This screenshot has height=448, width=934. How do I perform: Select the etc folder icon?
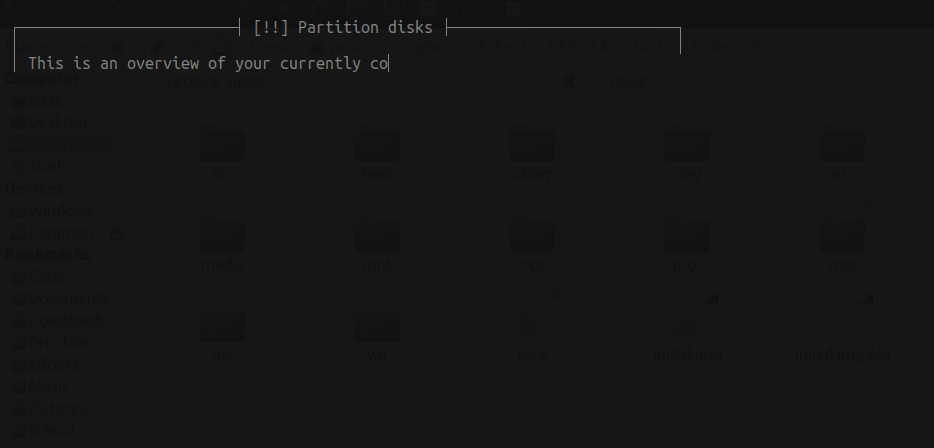pyautogui.click(x=842, y=144)
